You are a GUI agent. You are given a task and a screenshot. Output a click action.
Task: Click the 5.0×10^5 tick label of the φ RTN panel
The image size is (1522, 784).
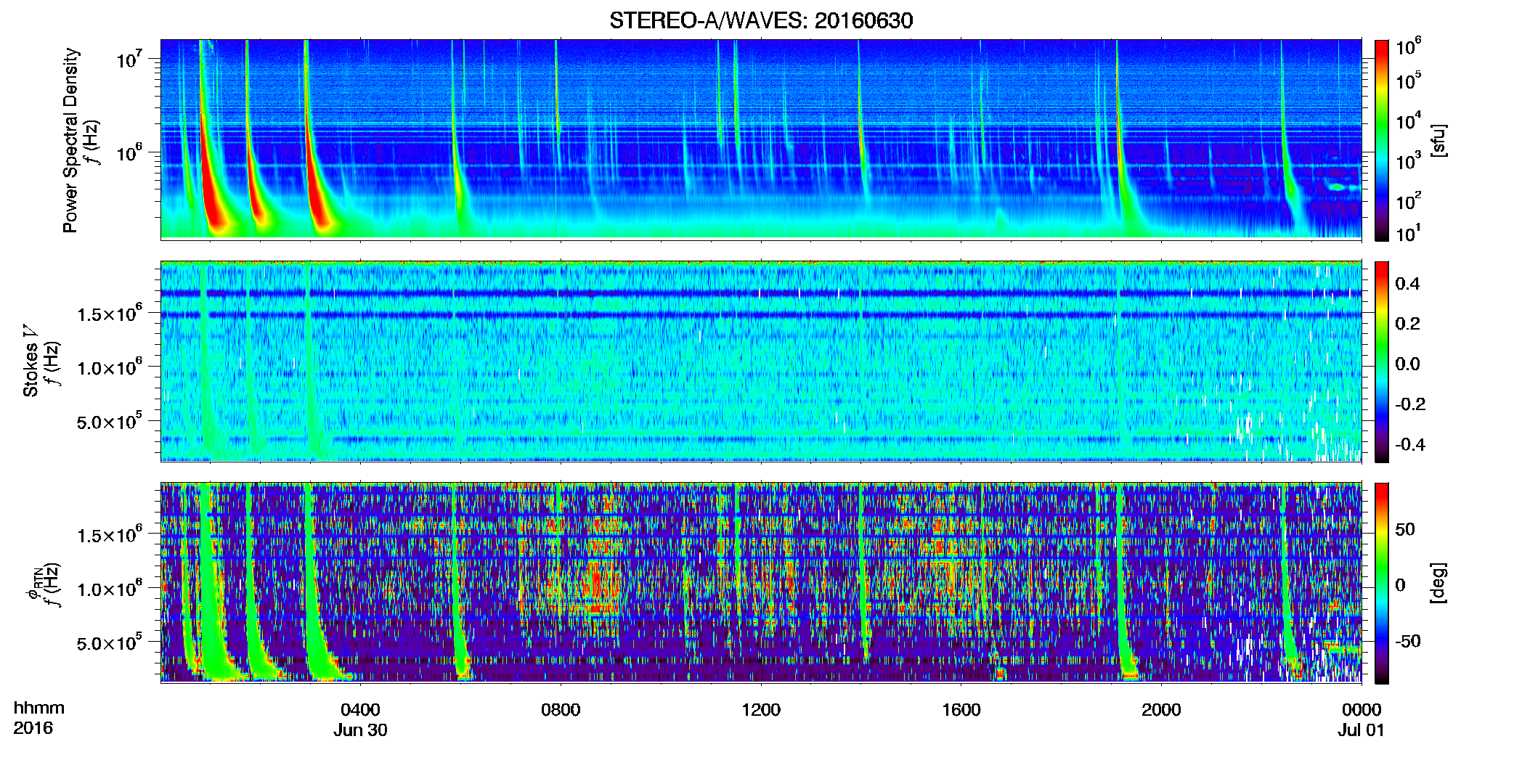(x=109, y=642)
